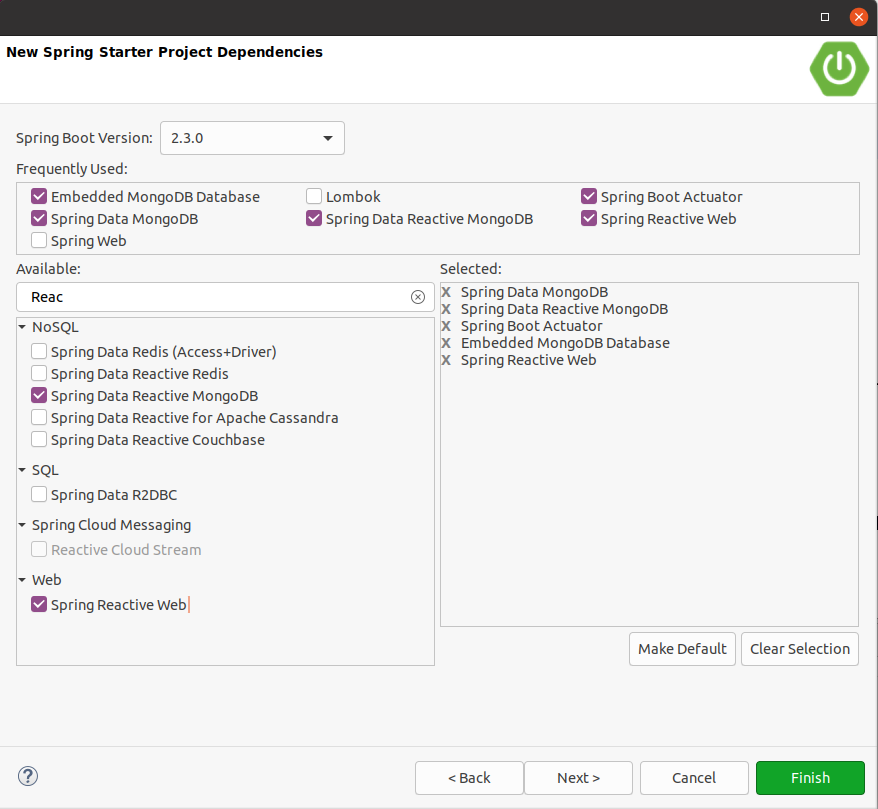This screenshot has height=809, width=878.
Task: Check Spring Data R2DBC
Action: coord(39,494)
